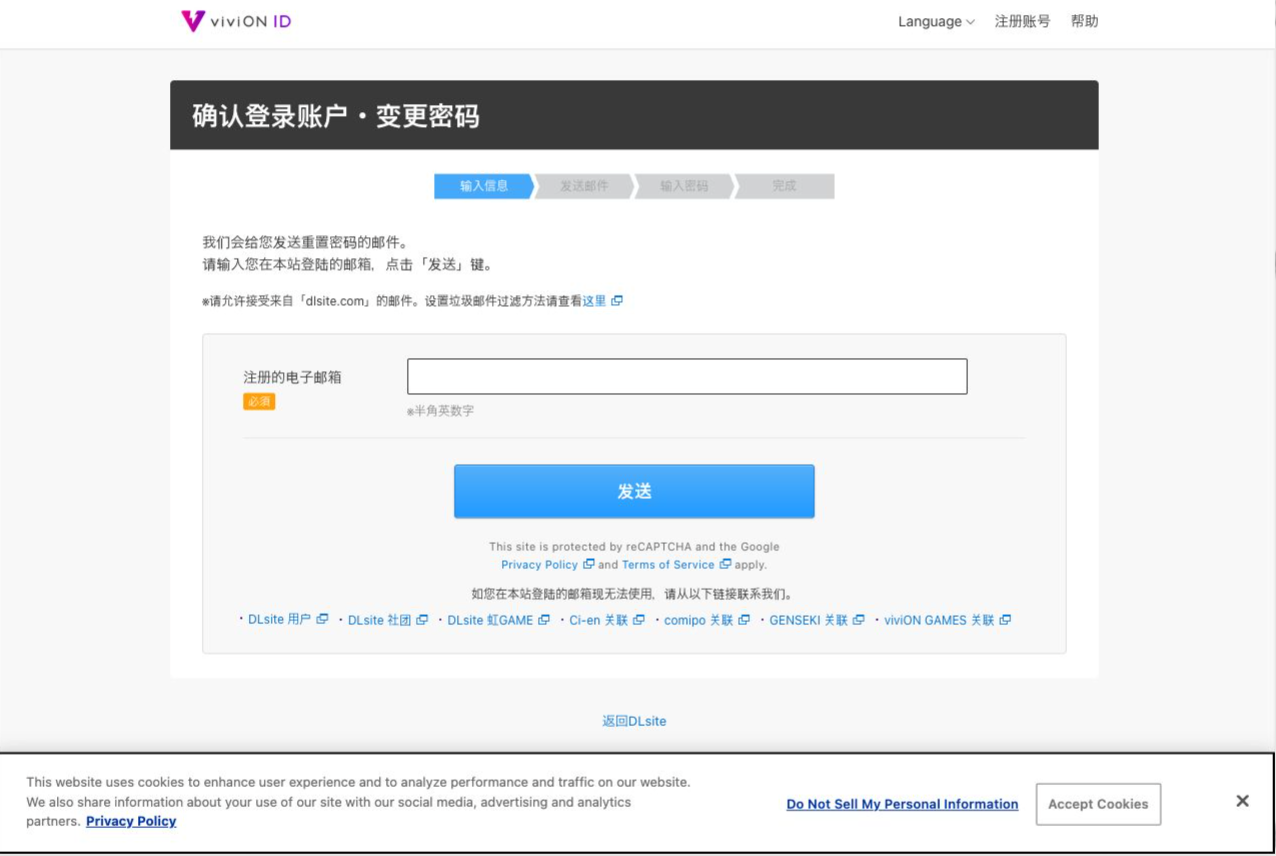This screenshot has height=856, width=1276.
Task: Select the 完成 step indicator
Action: tap(784, 186)
